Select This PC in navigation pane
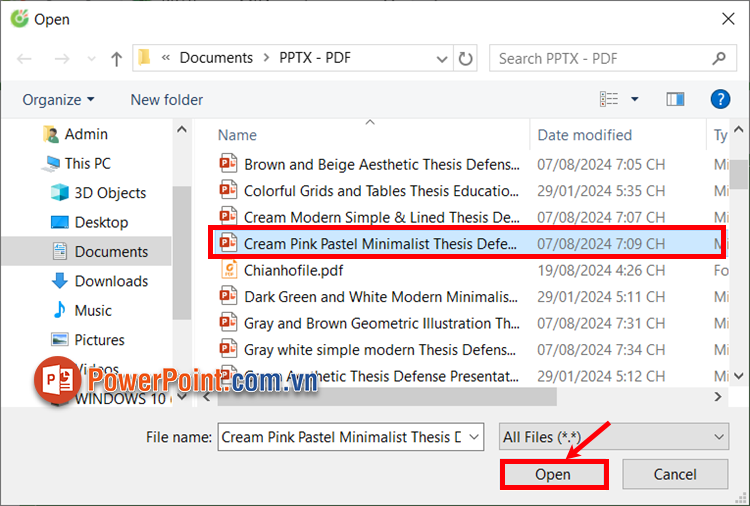The height and width of the screenshot is (506, 750). (88, 164)
